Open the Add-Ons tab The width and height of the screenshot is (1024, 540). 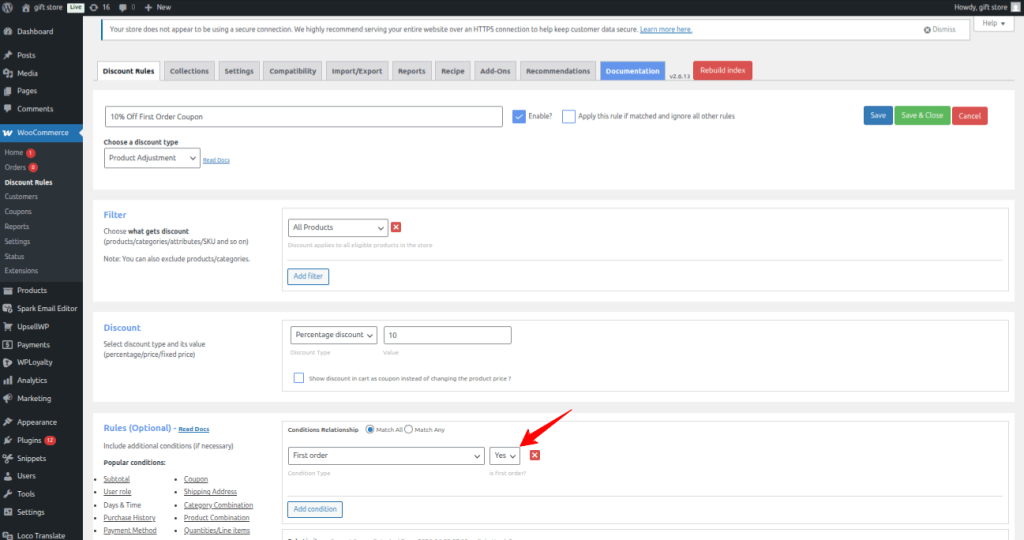pos(495,71)
